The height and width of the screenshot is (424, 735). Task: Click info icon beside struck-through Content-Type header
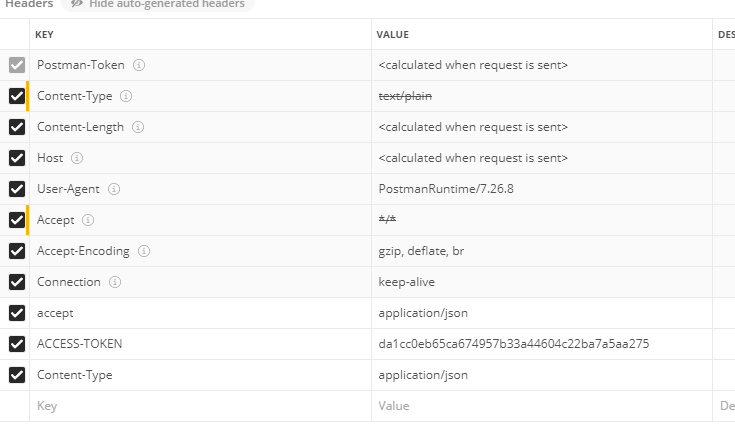pyautogui.click(x=127, y=96)
